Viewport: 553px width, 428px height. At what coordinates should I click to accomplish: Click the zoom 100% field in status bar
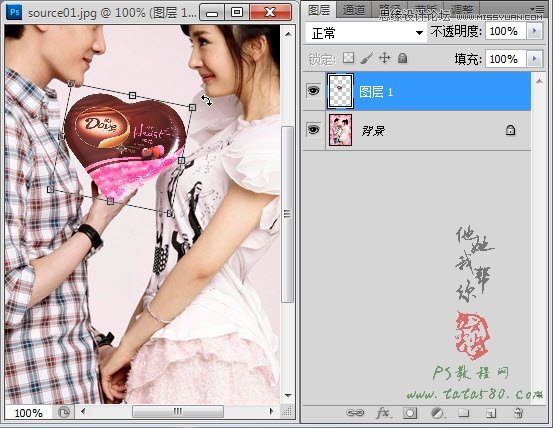click(28, 412)
